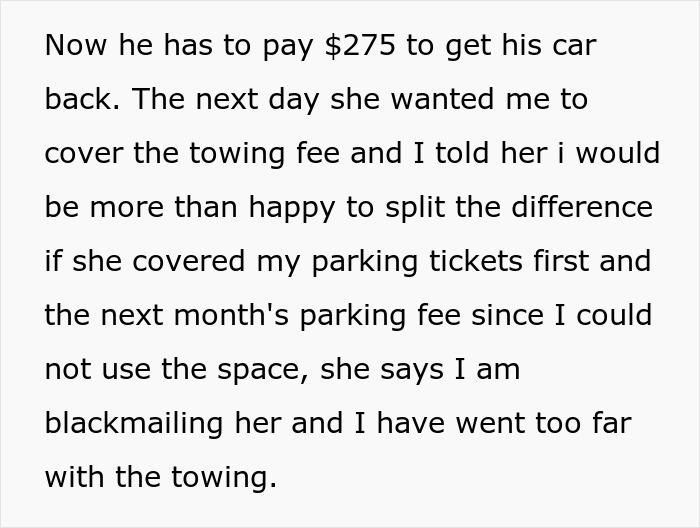Click the word "could"

[x=615, y=316]
